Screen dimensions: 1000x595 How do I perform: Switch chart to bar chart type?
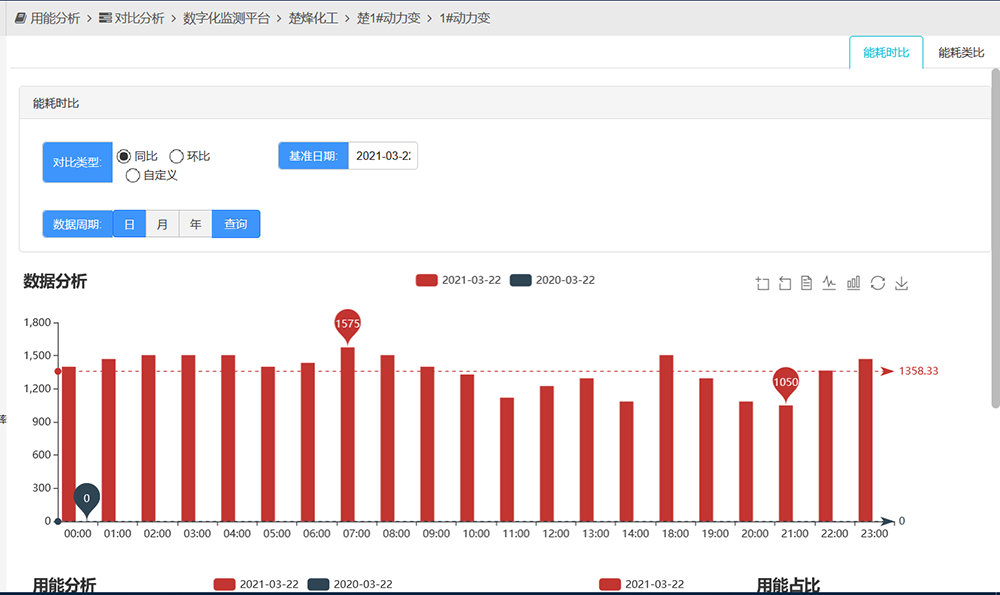pos(853,284)
